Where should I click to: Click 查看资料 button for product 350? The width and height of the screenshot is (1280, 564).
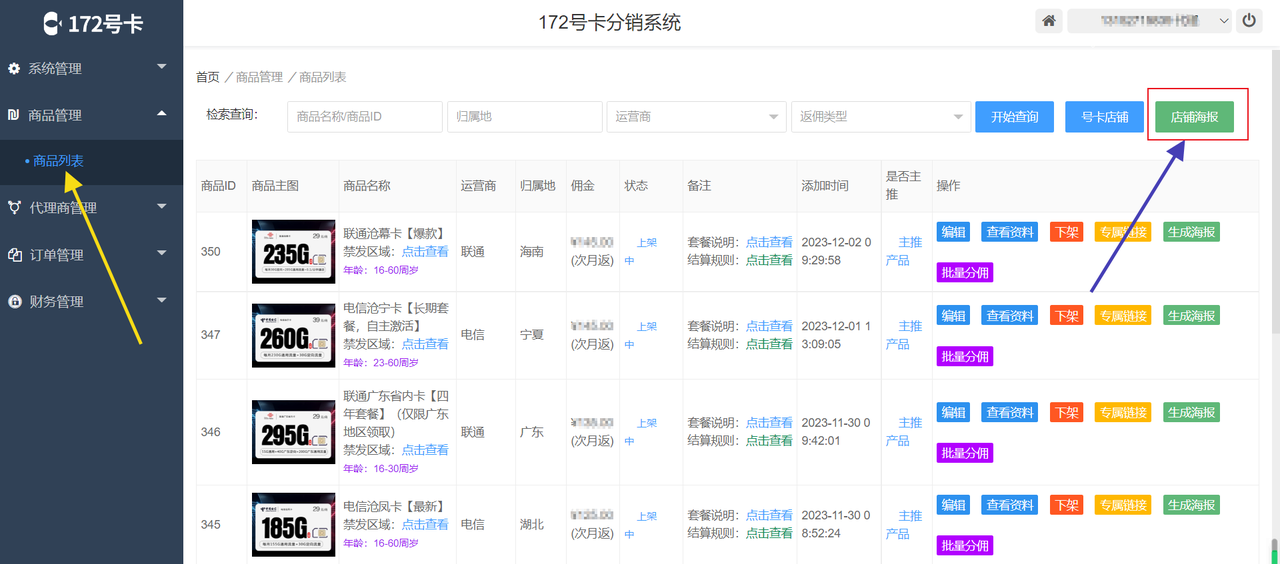pyautogui.click(x=1010, y=232)
